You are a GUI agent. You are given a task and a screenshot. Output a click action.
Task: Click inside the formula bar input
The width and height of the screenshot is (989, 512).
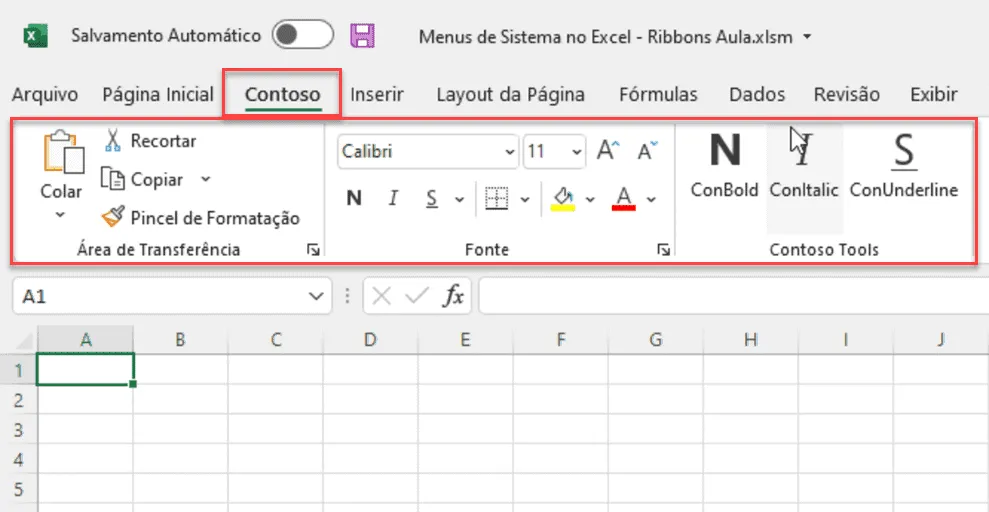point(734,296)
